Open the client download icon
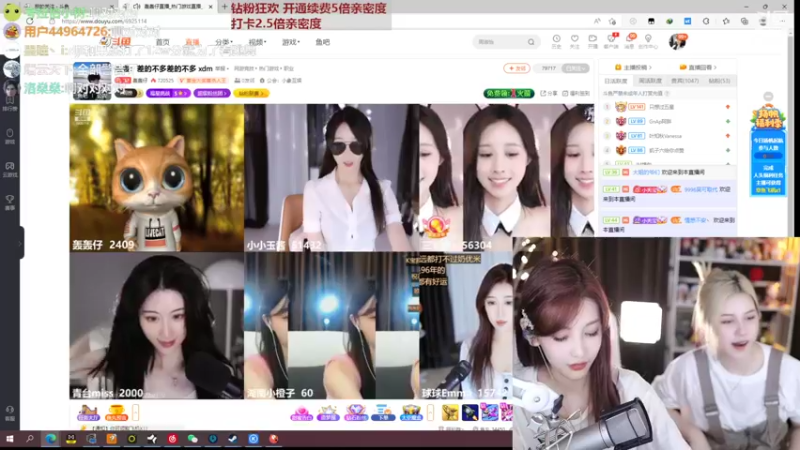 [x=611, y=41]
